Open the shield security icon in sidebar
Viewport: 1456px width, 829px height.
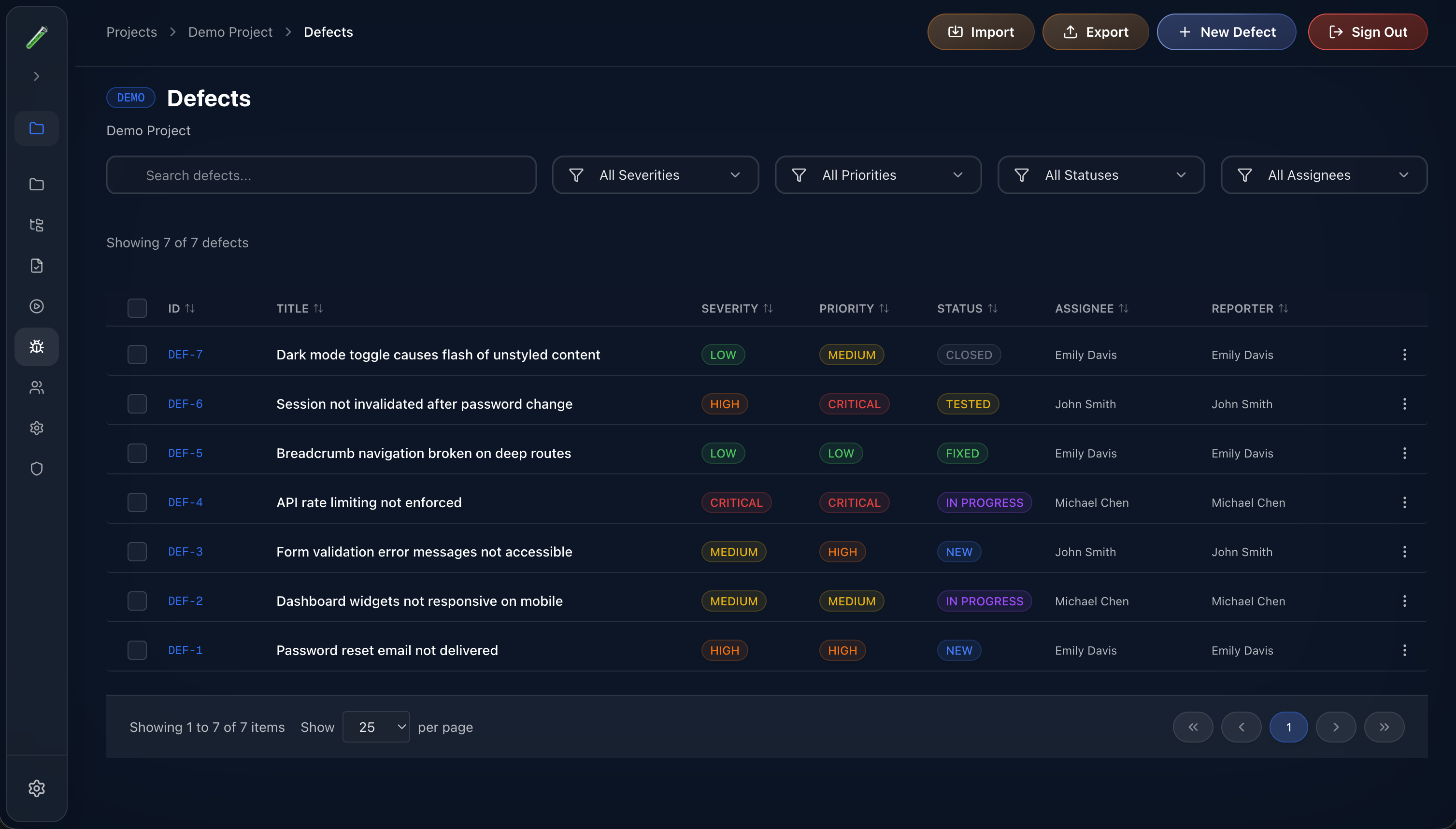tap(36, 469)
